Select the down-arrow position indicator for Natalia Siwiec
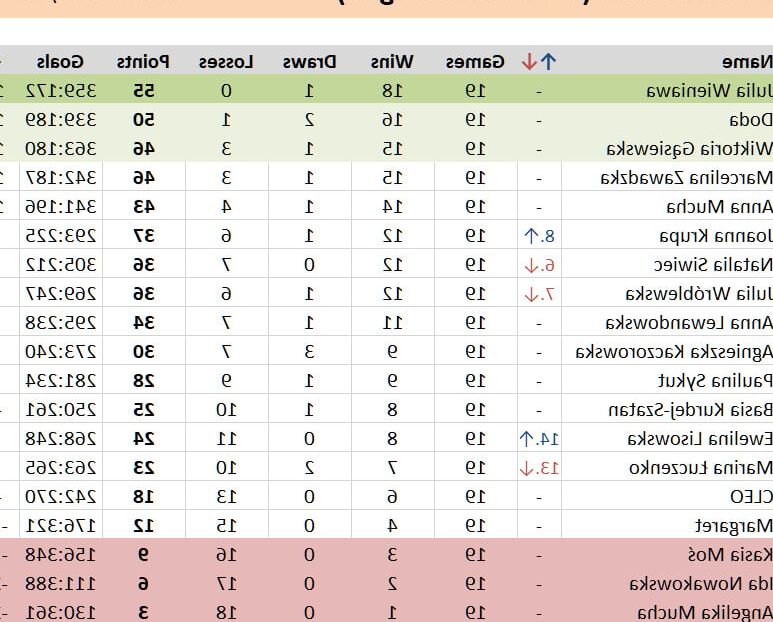 tap(539, 265)
